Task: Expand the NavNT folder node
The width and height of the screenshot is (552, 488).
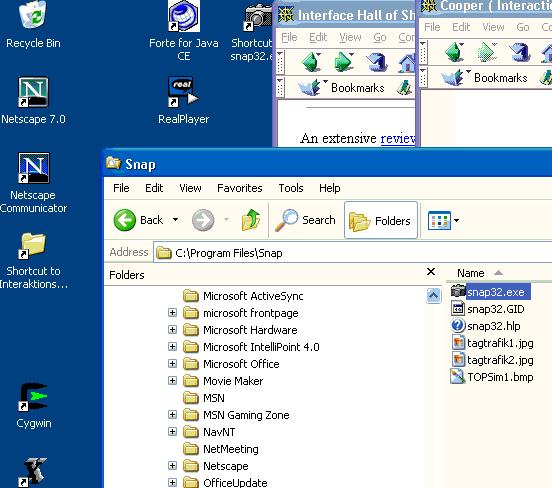Action: click(x=172, y=432)
